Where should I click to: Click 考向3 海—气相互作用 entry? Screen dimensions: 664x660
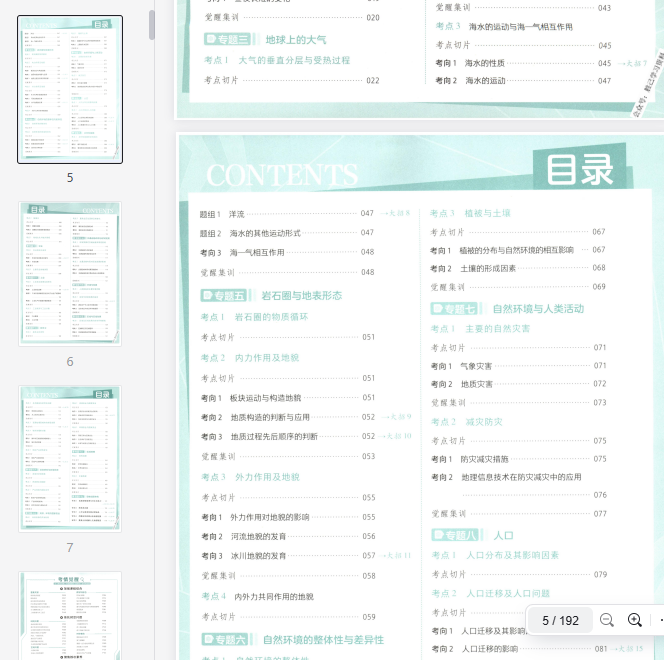(287, 252)
